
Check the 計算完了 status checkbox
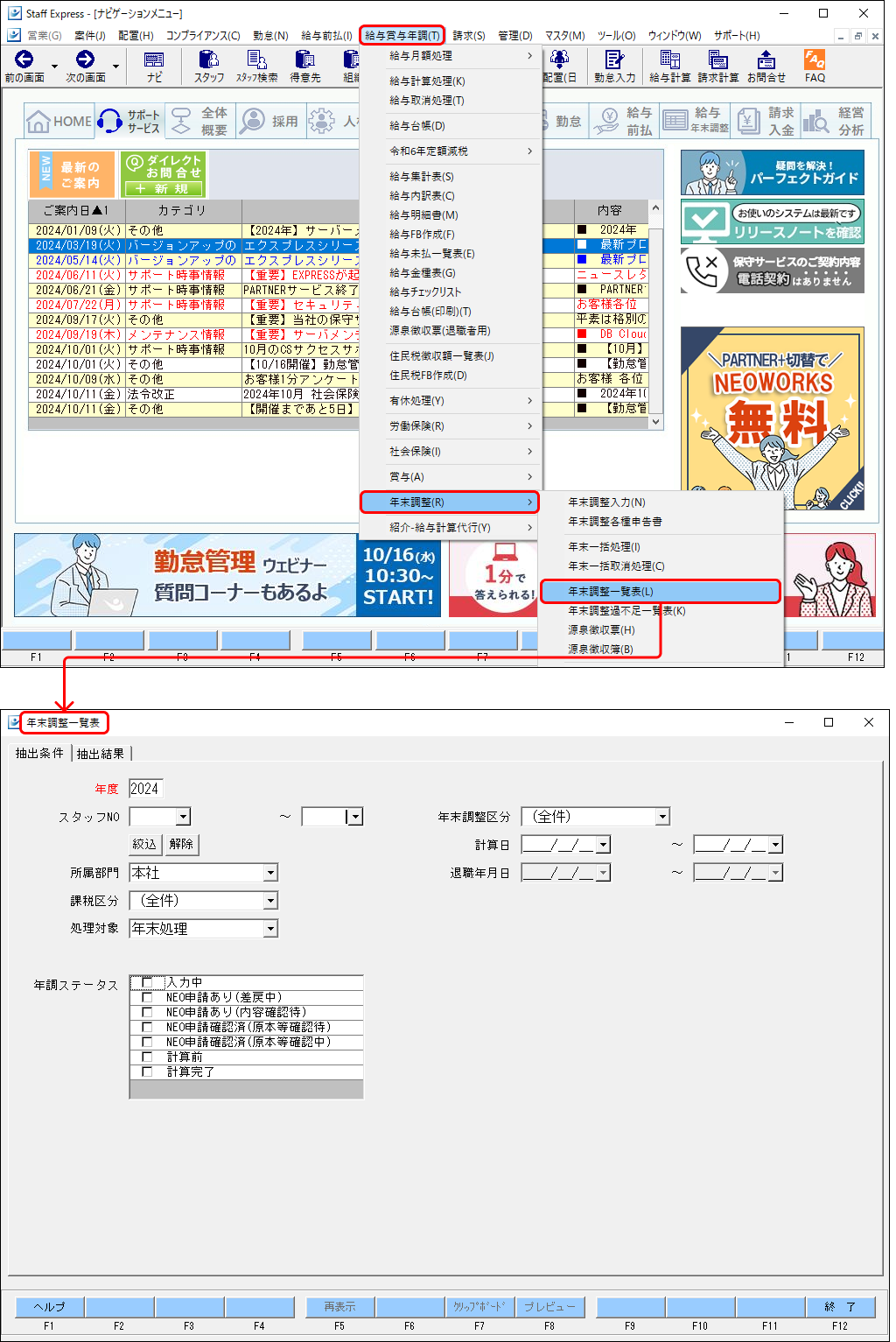pos(147,1071)
